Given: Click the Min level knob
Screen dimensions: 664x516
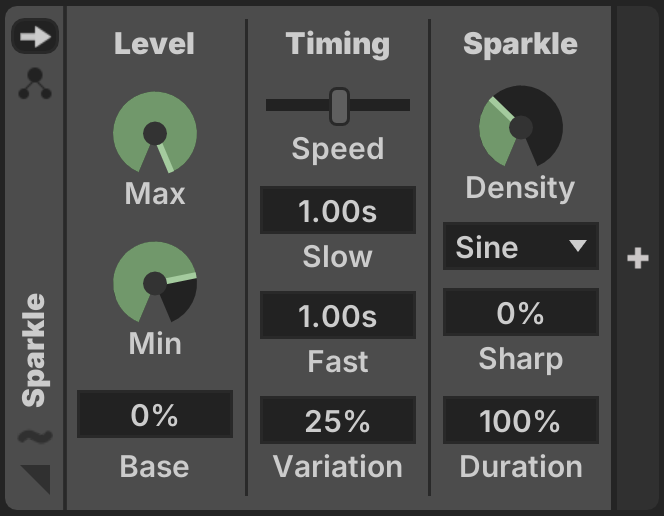Looking at the screenshot, I should coord(155,282).
